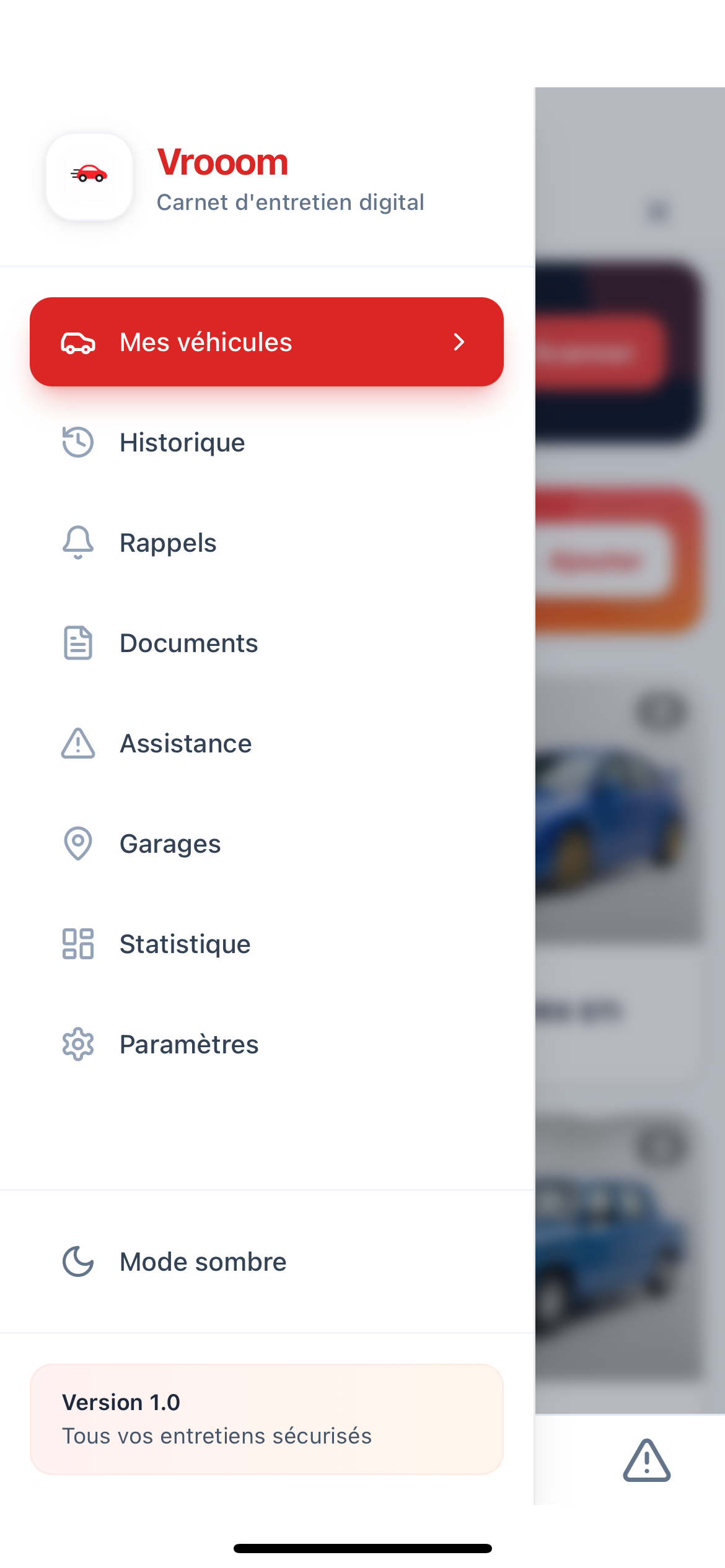Click the Documents file icon
This screenshot has width=725, height=1568.
pos(78,643)
